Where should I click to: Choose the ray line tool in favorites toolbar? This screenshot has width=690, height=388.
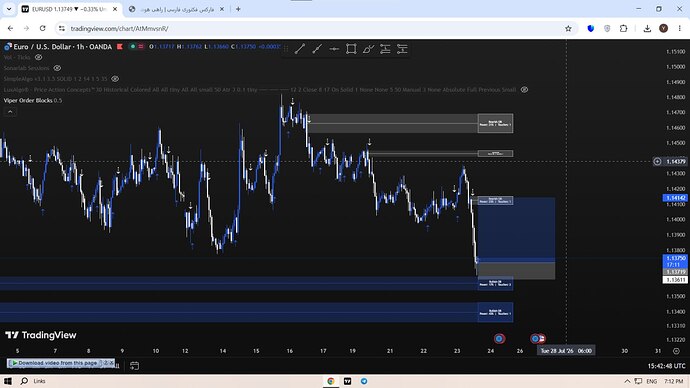pyautogui.click(x=317, y=49)
